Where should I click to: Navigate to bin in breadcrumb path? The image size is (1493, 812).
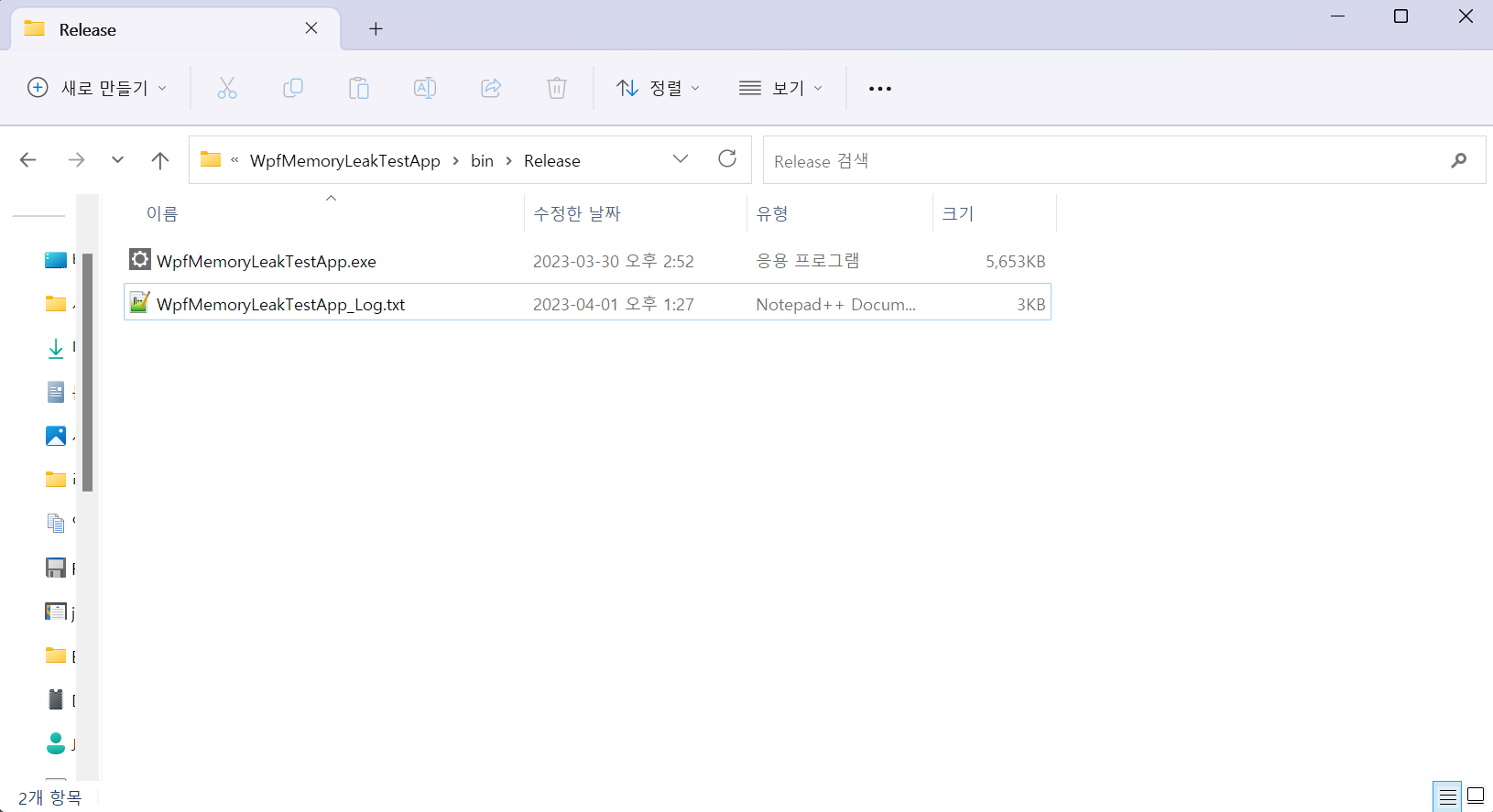click(x=482, y=161)
